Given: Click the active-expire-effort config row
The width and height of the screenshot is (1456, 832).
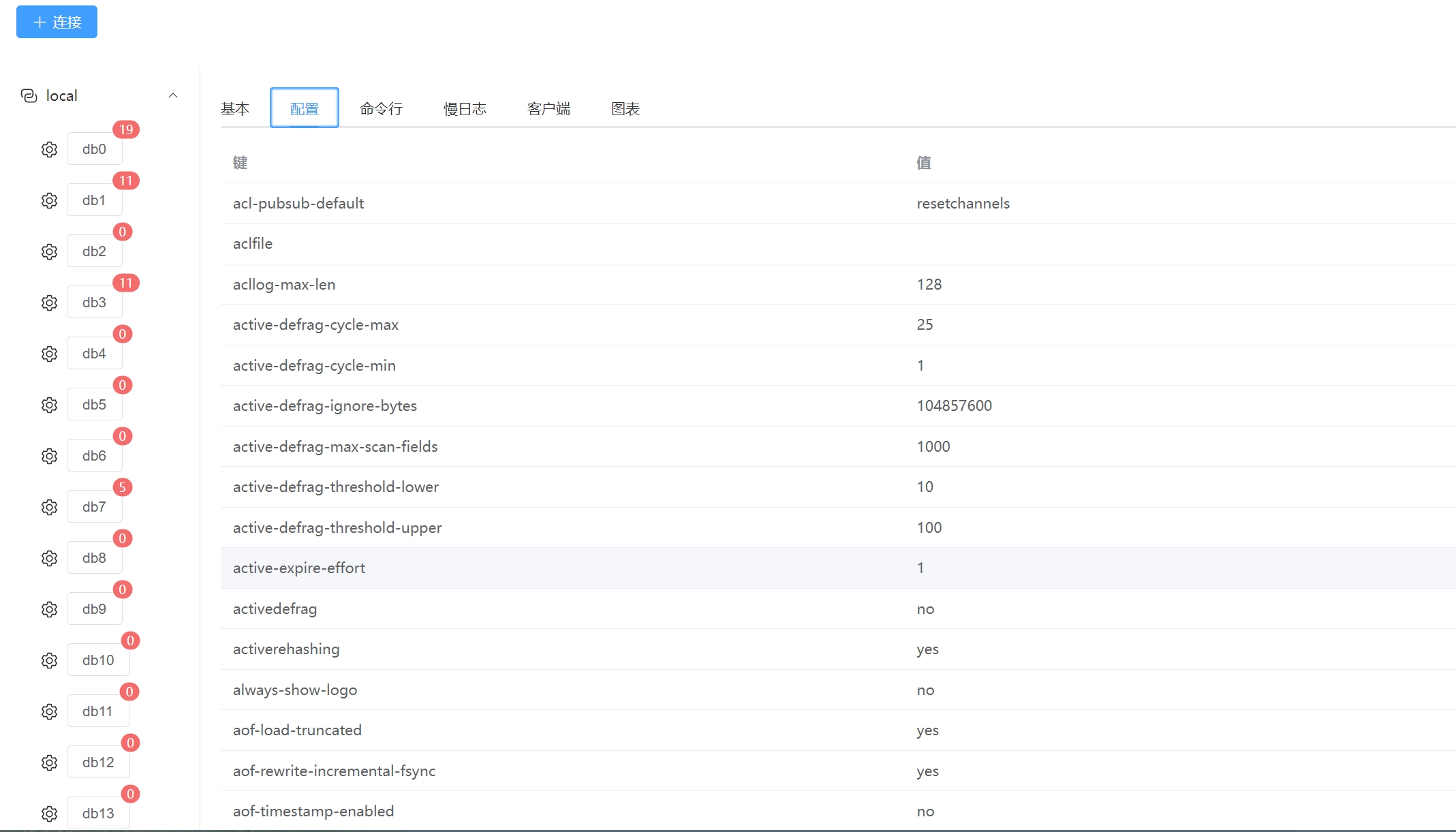Looking at the screenshot, I should (299, 568).
